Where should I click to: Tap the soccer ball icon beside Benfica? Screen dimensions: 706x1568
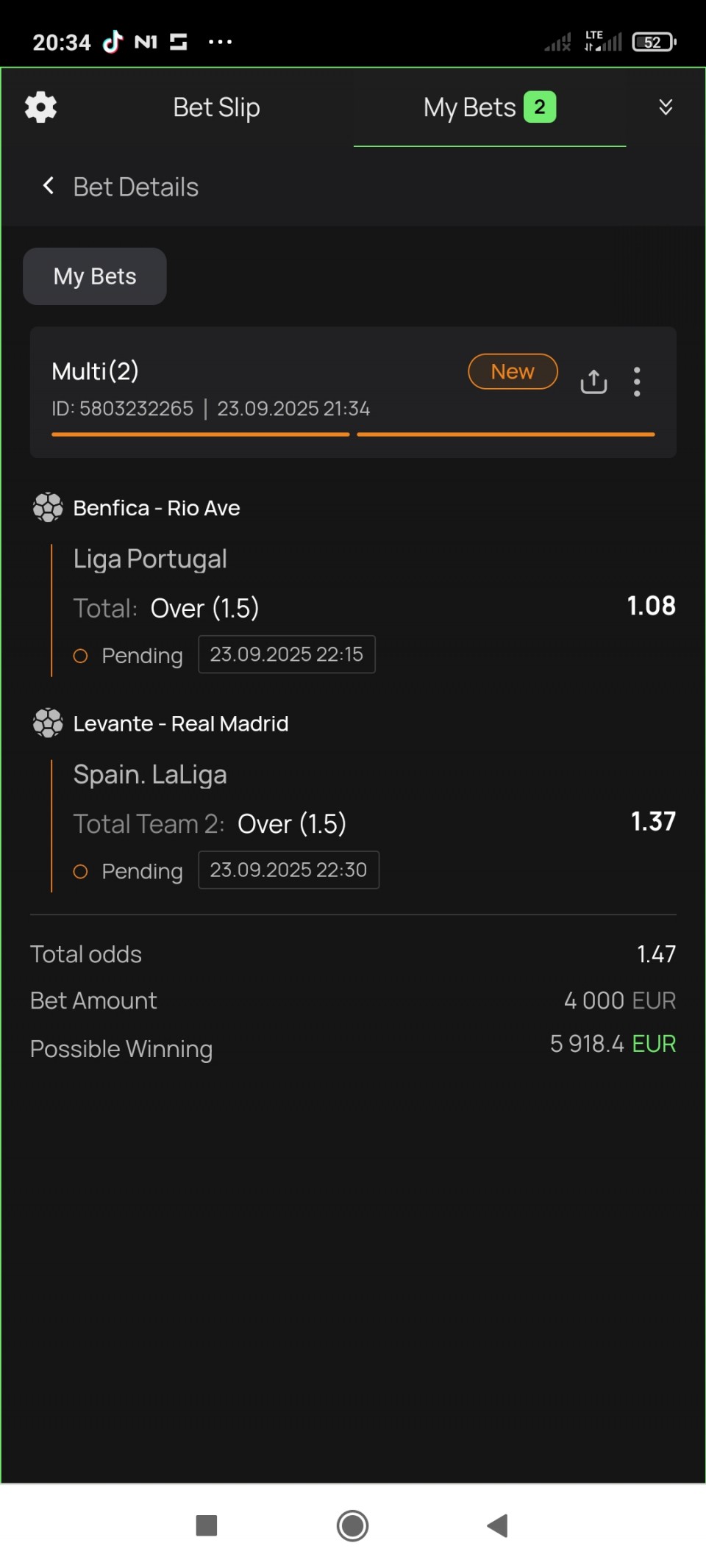48,507
